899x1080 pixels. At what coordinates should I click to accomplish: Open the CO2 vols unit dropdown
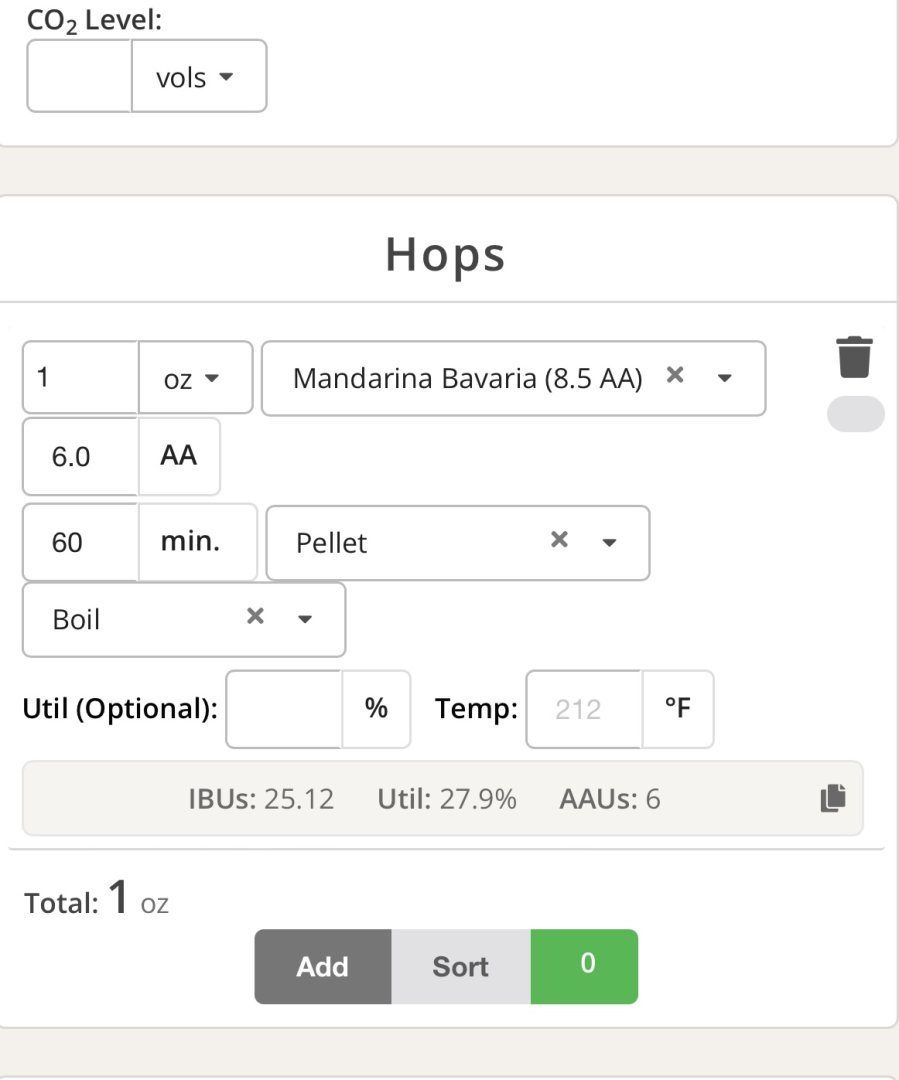point(199,77)
